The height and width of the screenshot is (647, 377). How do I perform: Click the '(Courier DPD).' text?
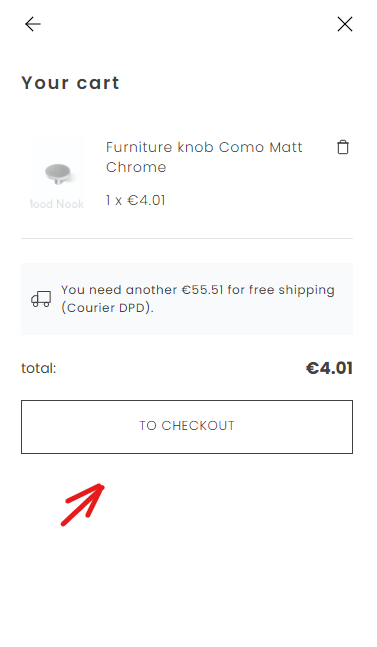point(107,308)
